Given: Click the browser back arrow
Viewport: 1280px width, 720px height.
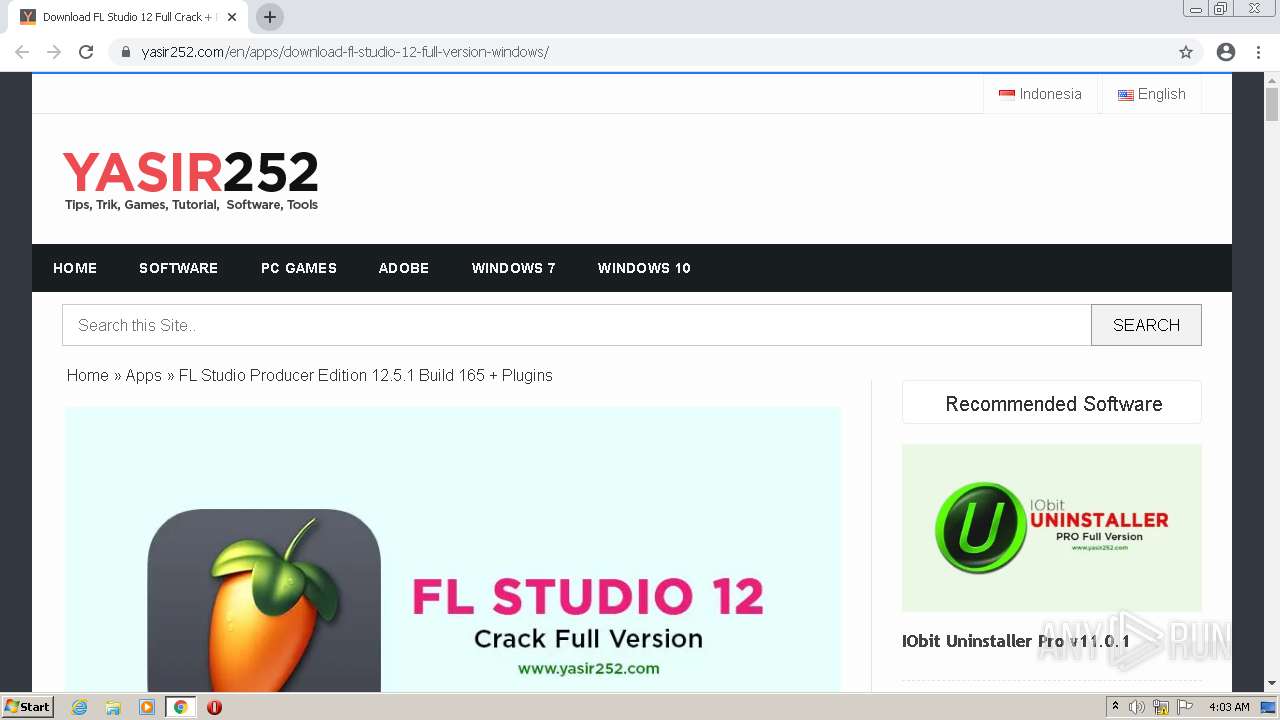Looking at the screenshot, I should pos(22,52).
